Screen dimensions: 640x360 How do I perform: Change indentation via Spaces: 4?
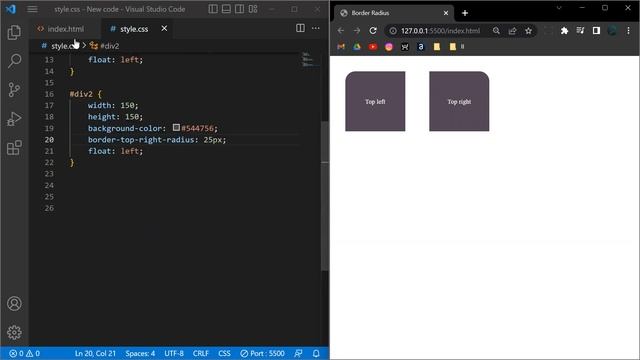140,353
